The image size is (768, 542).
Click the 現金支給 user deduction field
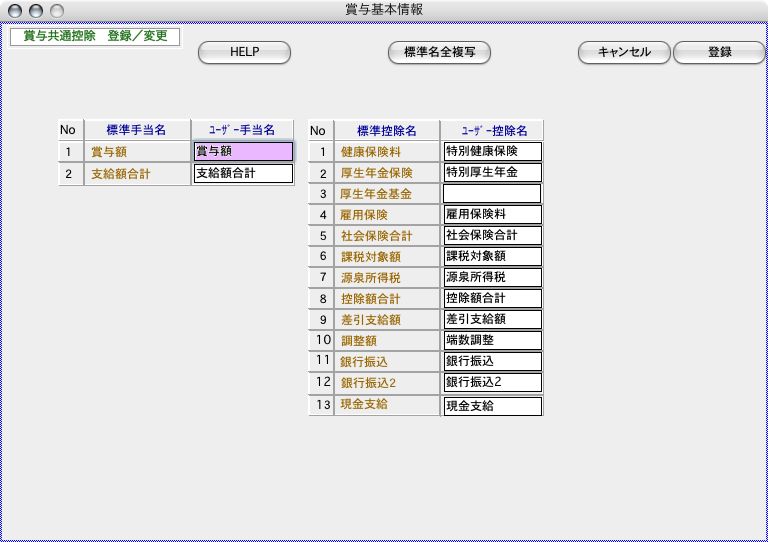[x=492, y=406]
